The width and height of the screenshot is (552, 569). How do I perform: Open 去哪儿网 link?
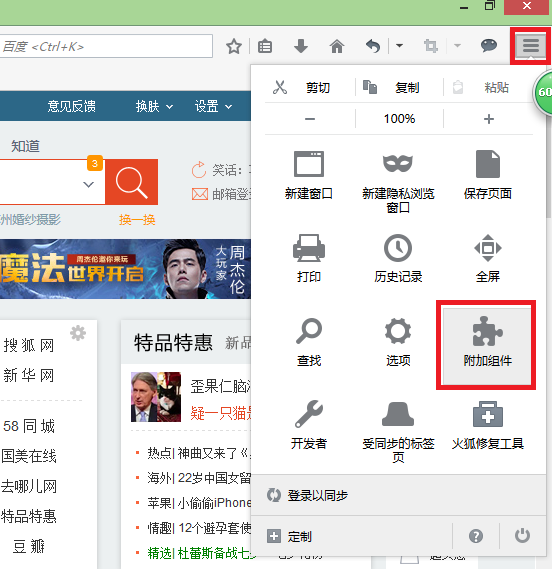point(29,486)
